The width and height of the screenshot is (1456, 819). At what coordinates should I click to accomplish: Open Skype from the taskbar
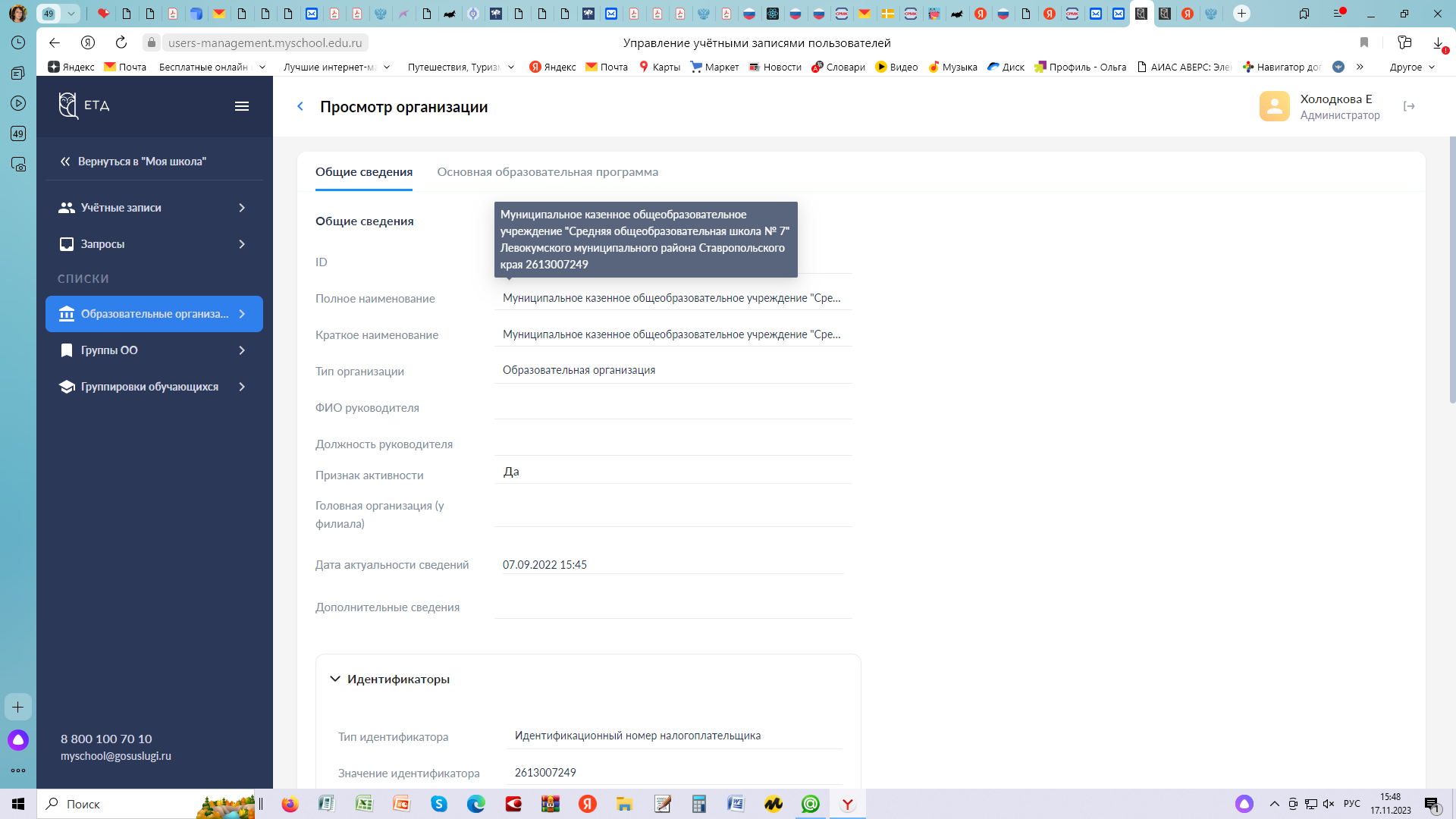(x=439, y=804)
